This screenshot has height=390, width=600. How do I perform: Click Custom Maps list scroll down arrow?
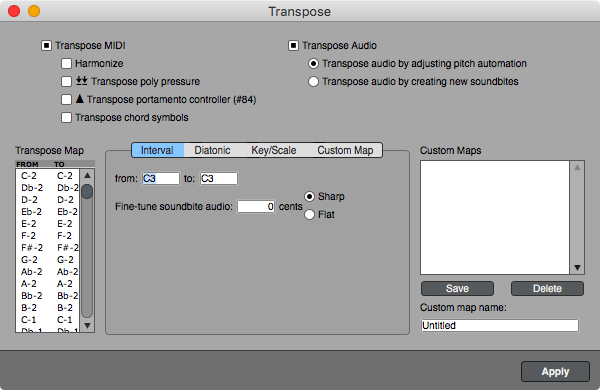pyautogui.click(x=577, y=268)
